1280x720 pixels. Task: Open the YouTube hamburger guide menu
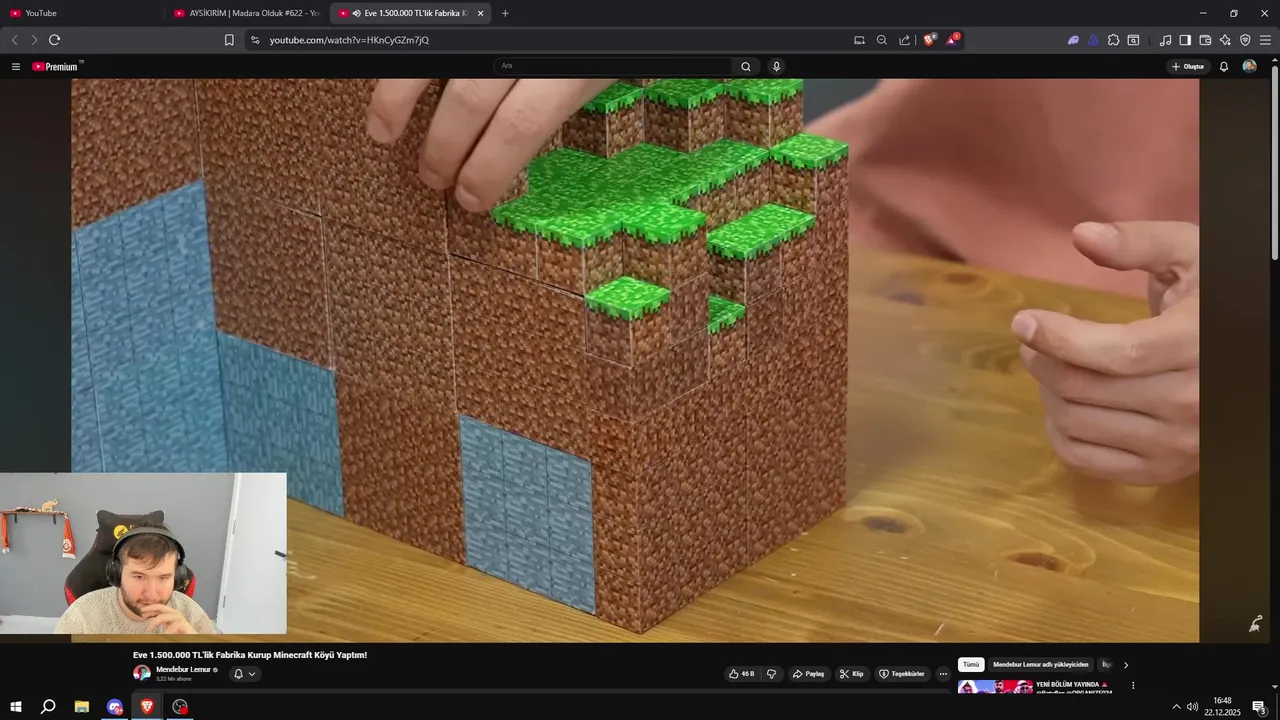15,67
